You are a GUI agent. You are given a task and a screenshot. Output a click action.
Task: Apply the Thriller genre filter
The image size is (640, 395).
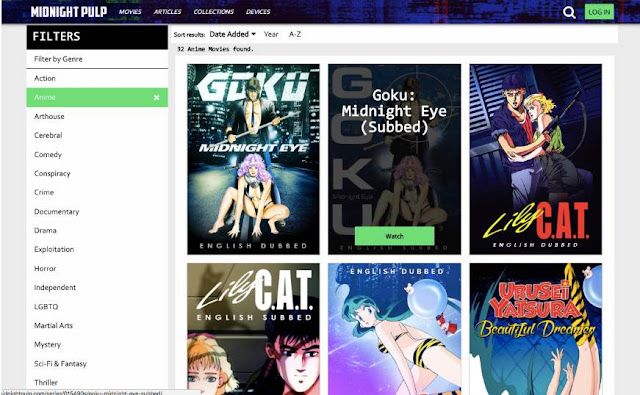[x=97, y=382]
